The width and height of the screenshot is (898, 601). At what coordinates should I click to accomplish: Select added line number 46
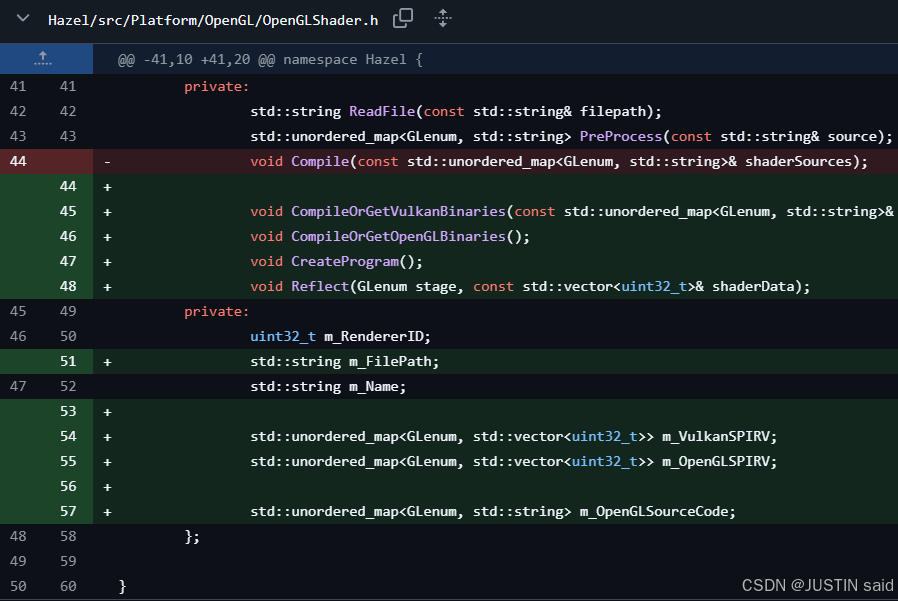(x=68, y=236)
